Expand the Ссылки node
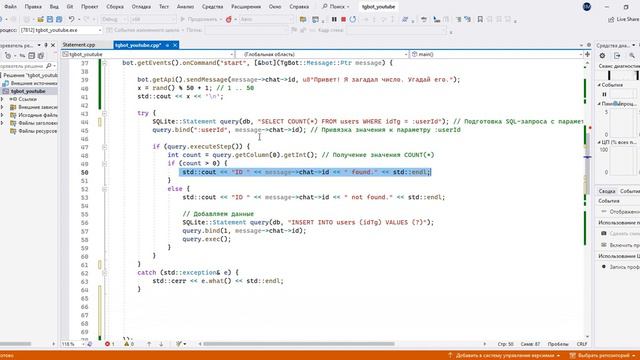The width and height of the screenshot is (640, 360). pos(2,99)
